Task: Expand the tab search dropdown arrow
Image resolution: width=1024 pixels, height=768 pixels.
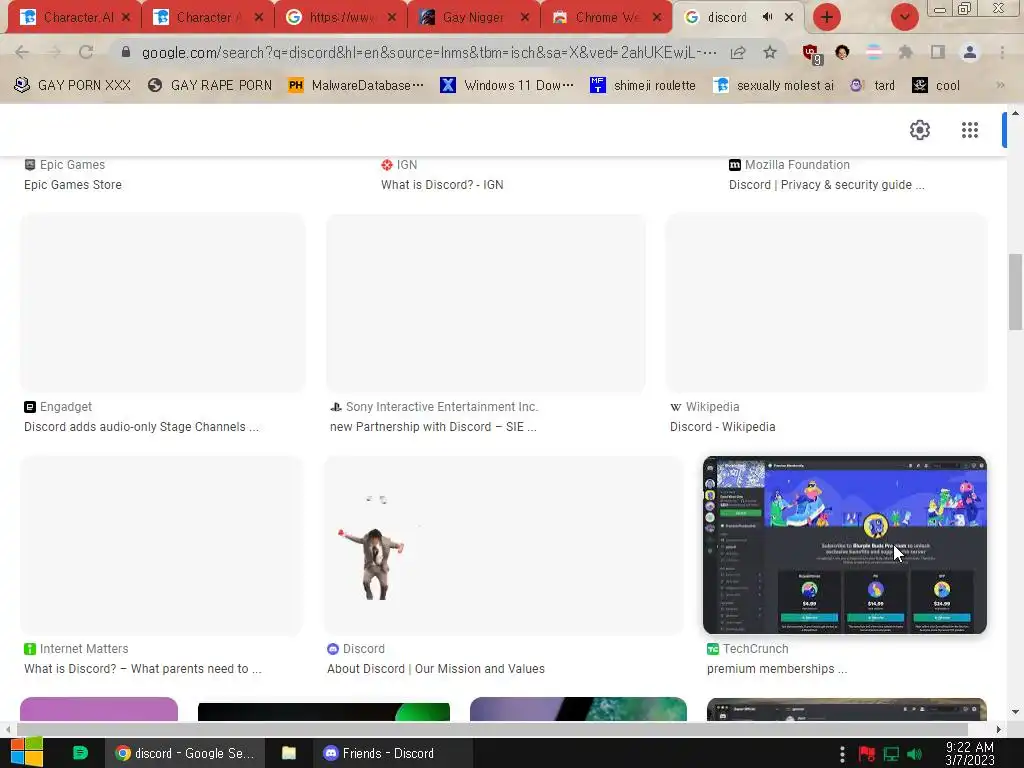Action: click(x=904, y=17)
